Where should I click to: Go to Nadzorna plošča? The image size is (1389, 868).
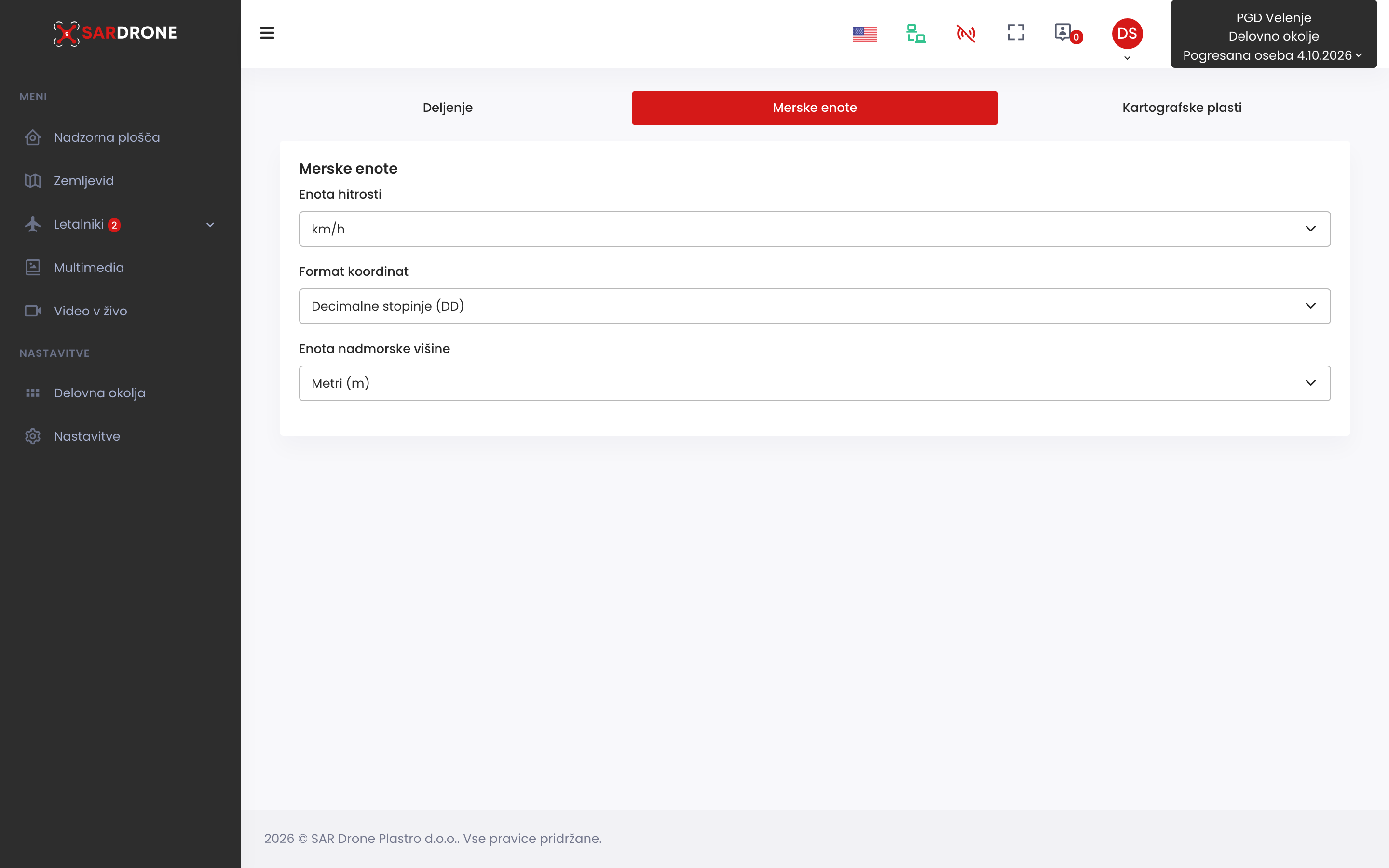(x=107, y=138)
